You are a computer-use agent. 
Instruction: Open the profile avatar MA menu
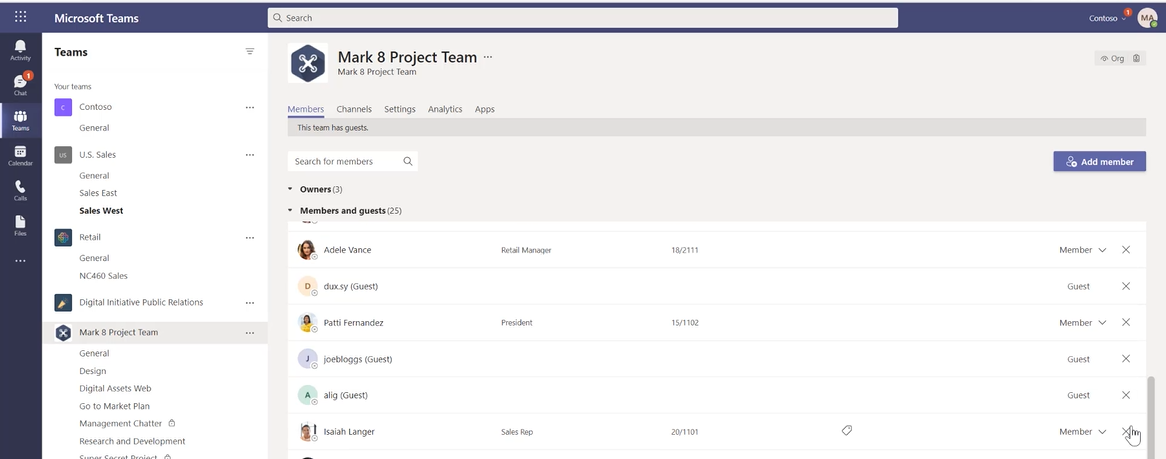(1147, 17)
